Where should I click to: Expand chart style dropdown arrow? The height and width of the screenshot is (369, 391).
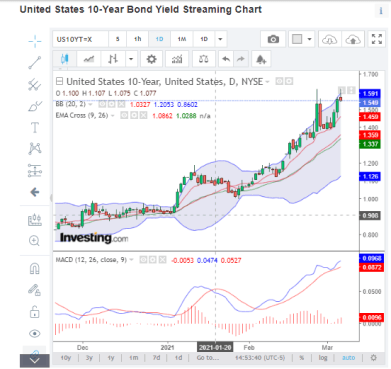(x=131, y=59)
